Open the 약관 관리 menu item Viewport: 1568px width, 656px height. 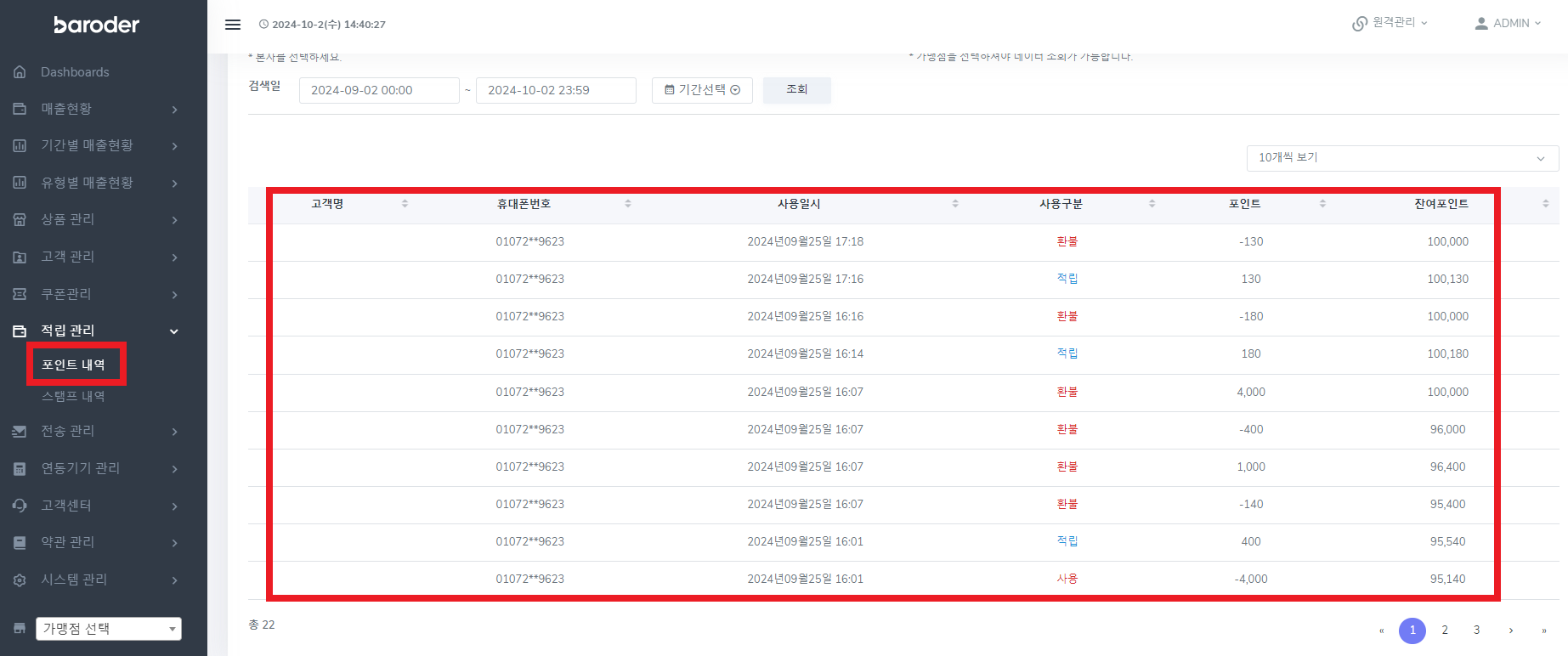click(x=68, y=542)
